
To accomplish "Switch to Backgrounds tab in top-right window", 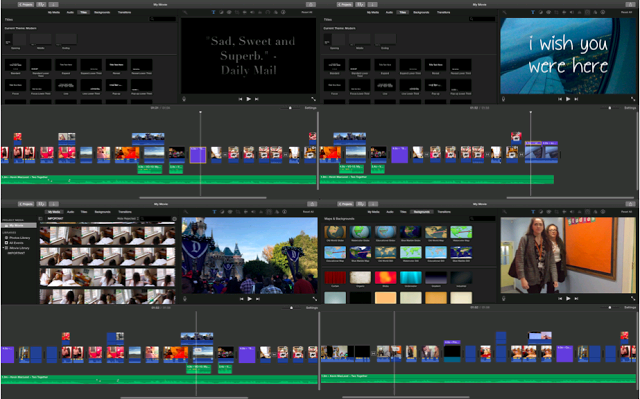I will [421, 12].
